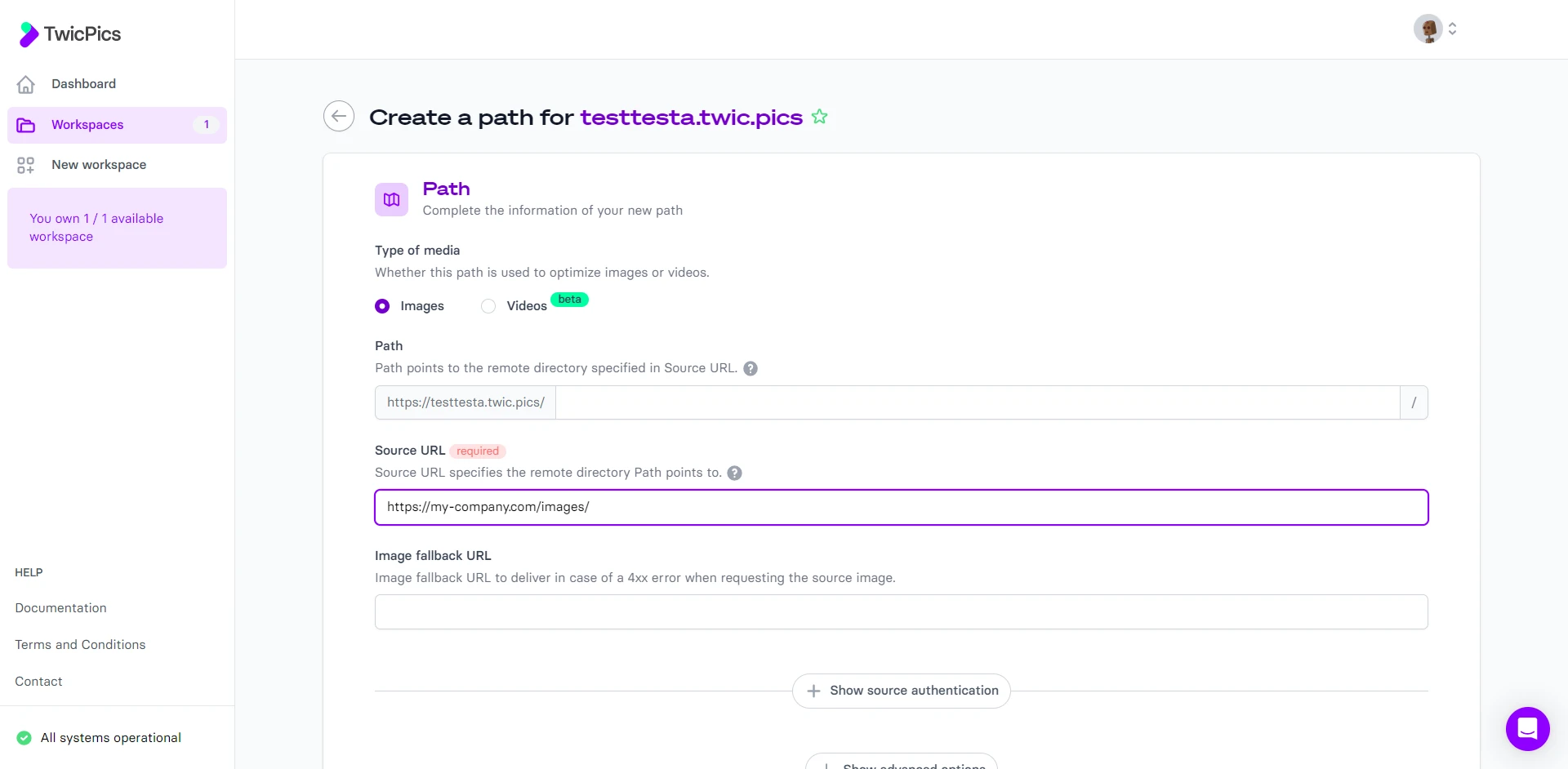The height and width of the screenshot is (769, 1568).
Task: Open help tooltip next to Path description
Action: (x=751, y=368)
